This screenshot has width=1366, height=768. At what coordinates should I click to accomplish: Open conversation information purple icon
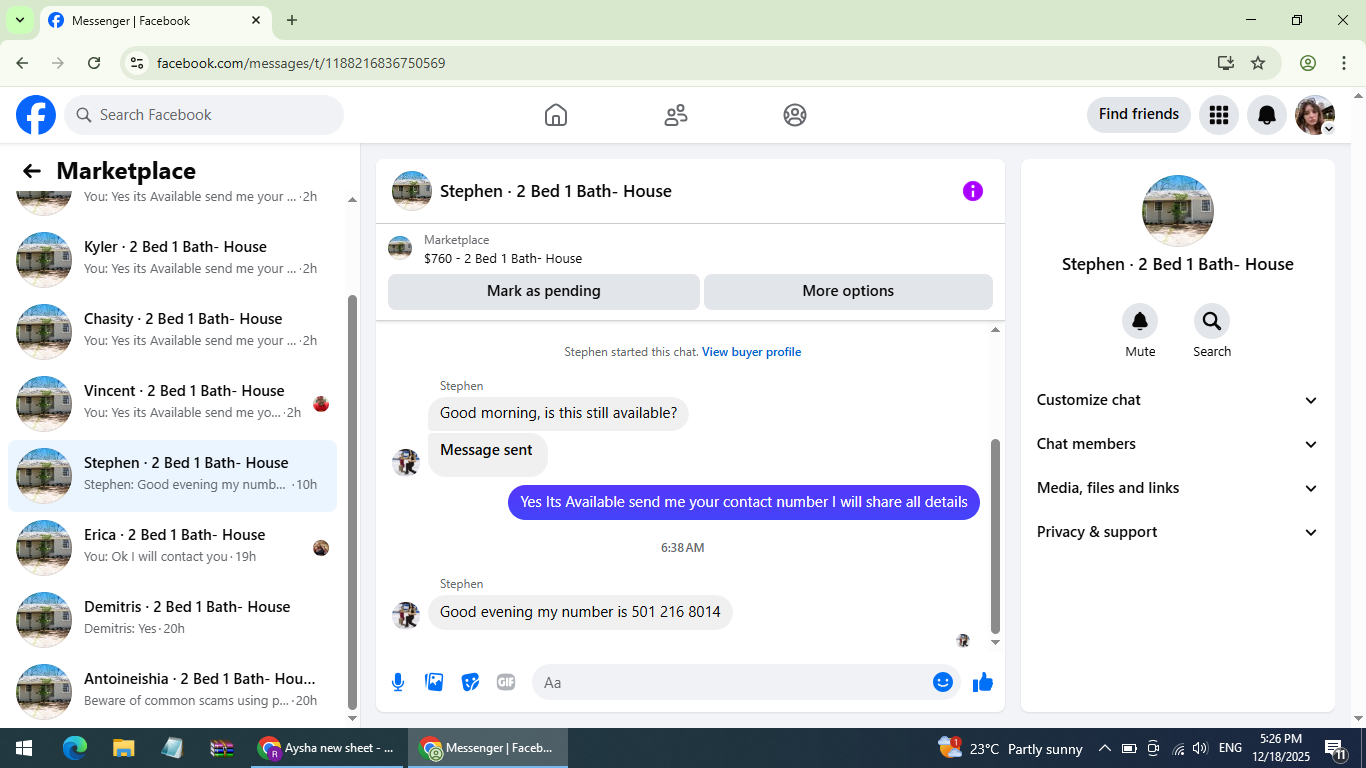[973, 191]
